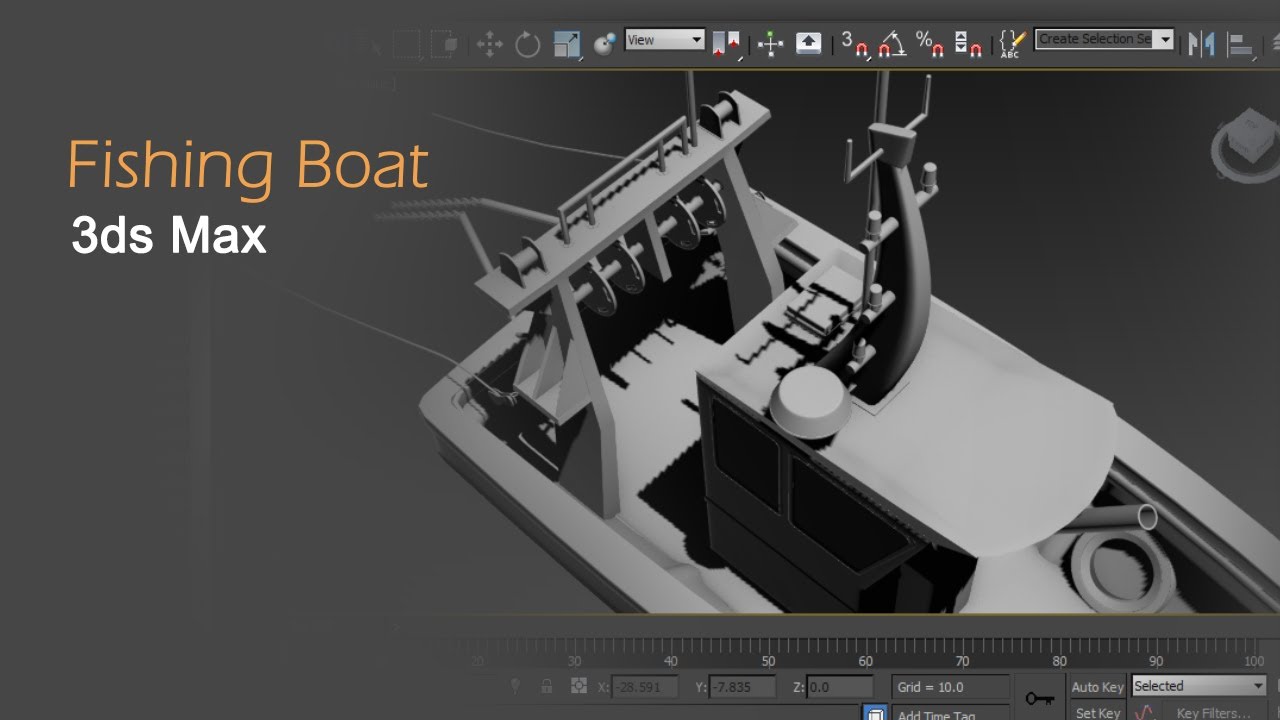Select the Rotate tool
The height and width of the screenshot is (720, 1280).
click(x=527, y=44)
